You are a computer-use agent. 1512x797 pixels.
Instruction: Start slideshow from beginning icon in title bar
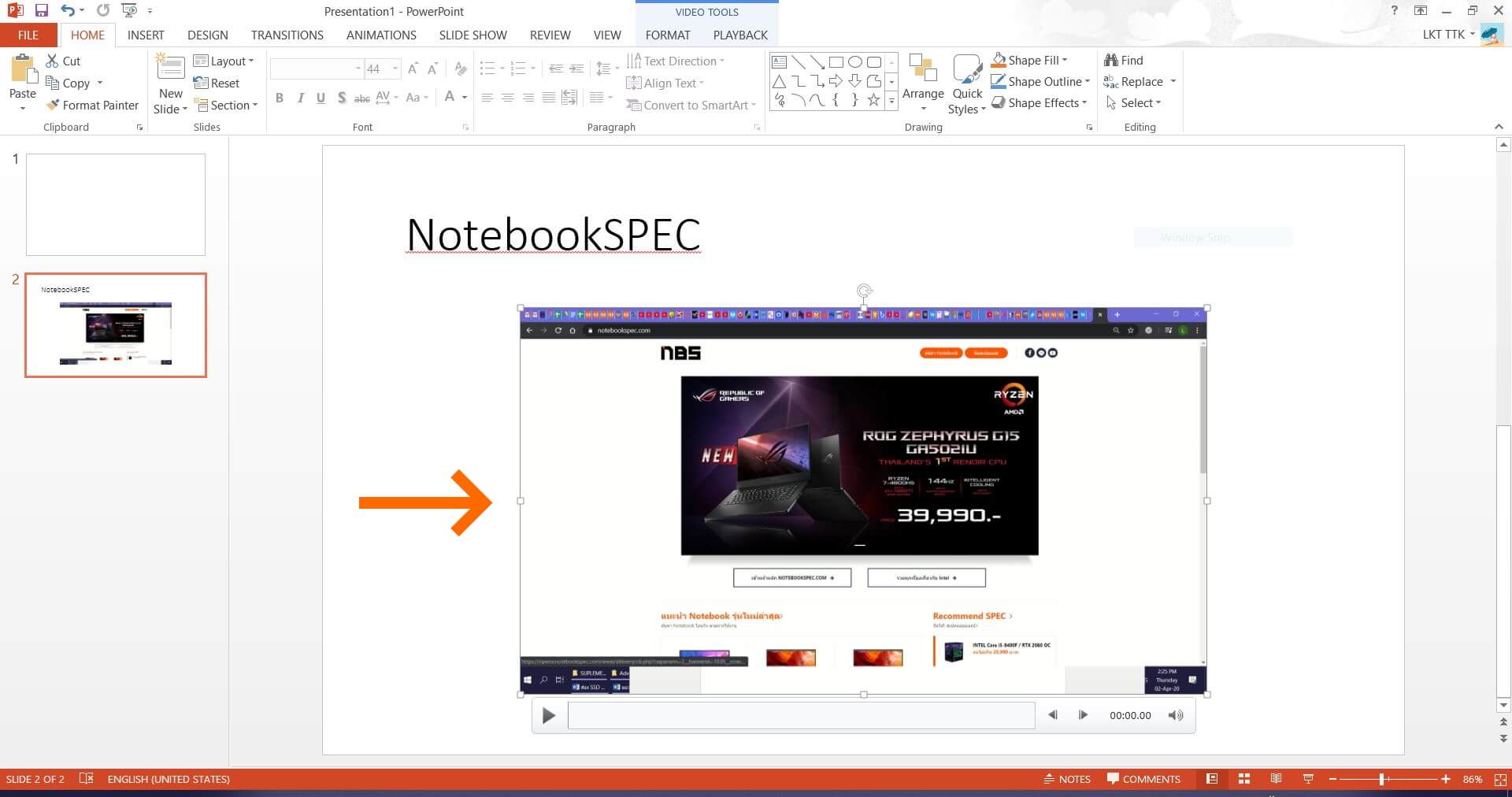tap(130, 11)
